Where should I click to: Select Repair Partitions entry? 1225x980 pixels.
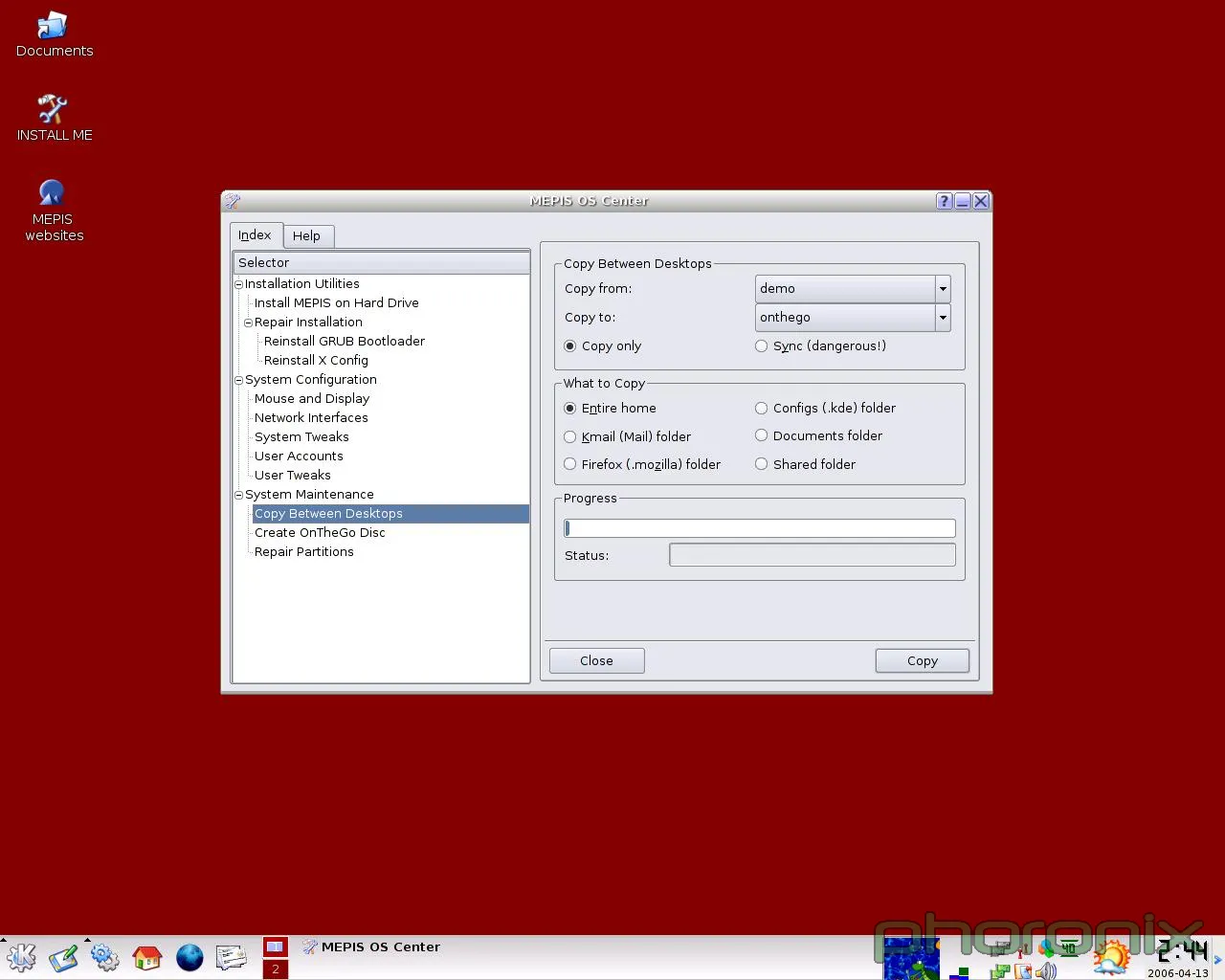[x=304, y=551]
